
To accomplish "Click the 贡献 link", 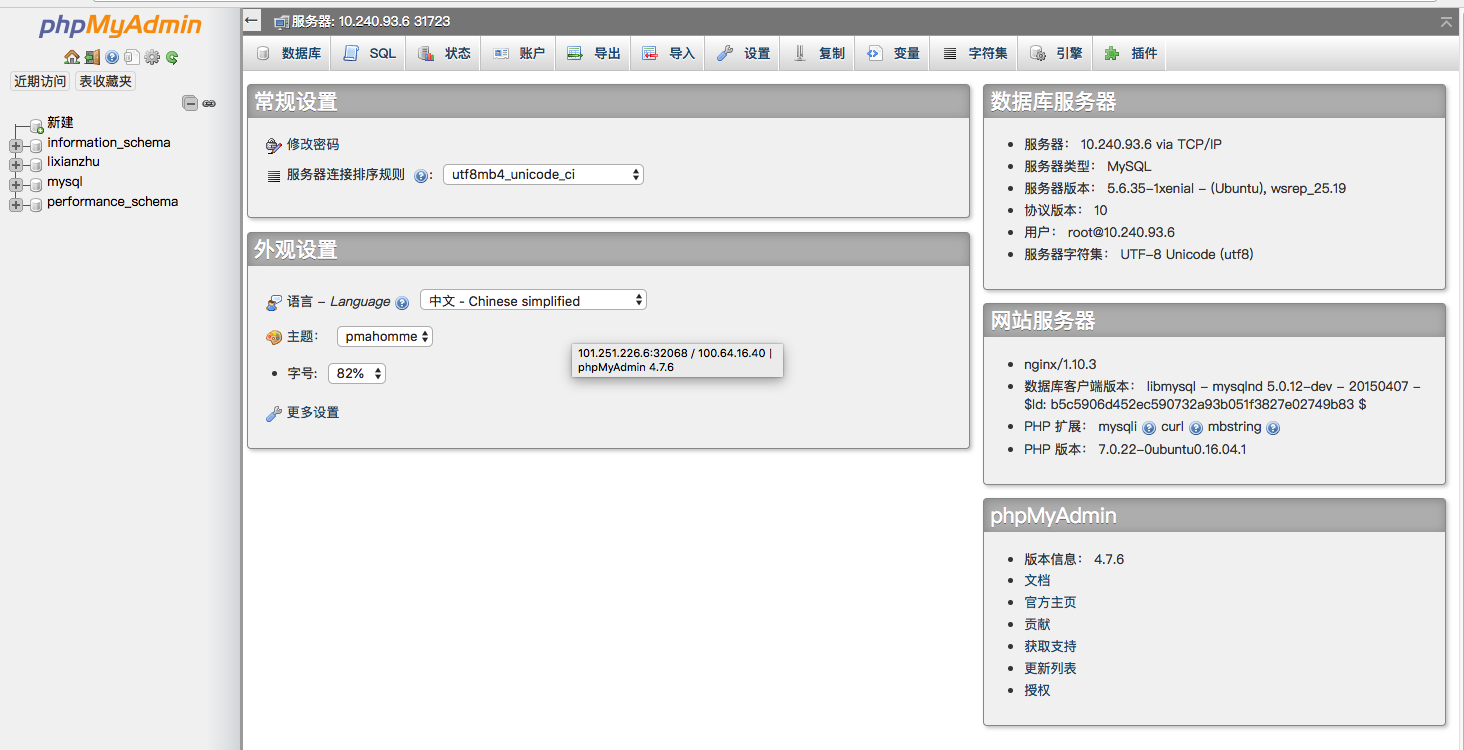I will click(x=1037, y=624).
